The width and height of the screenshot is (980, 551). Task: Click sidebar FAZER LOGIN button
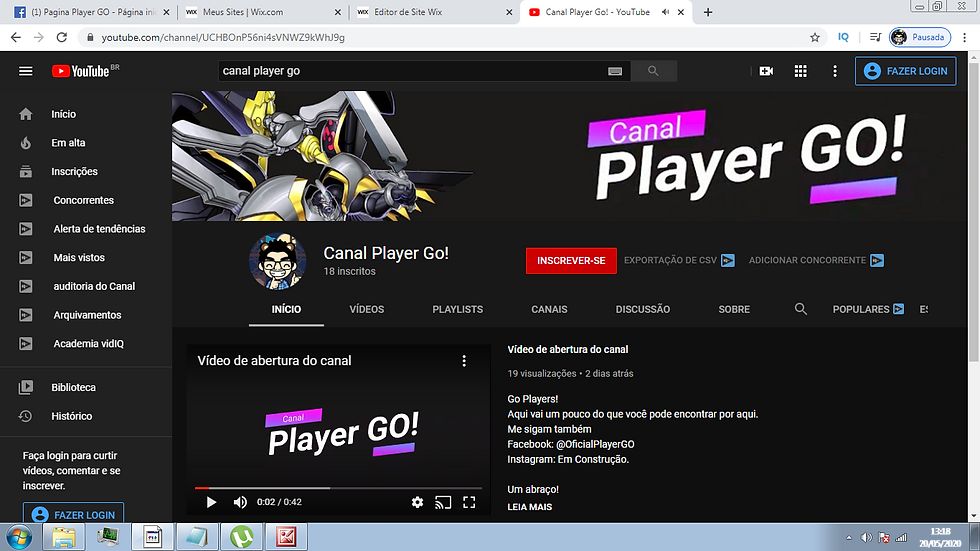click(x=73, y=514)
